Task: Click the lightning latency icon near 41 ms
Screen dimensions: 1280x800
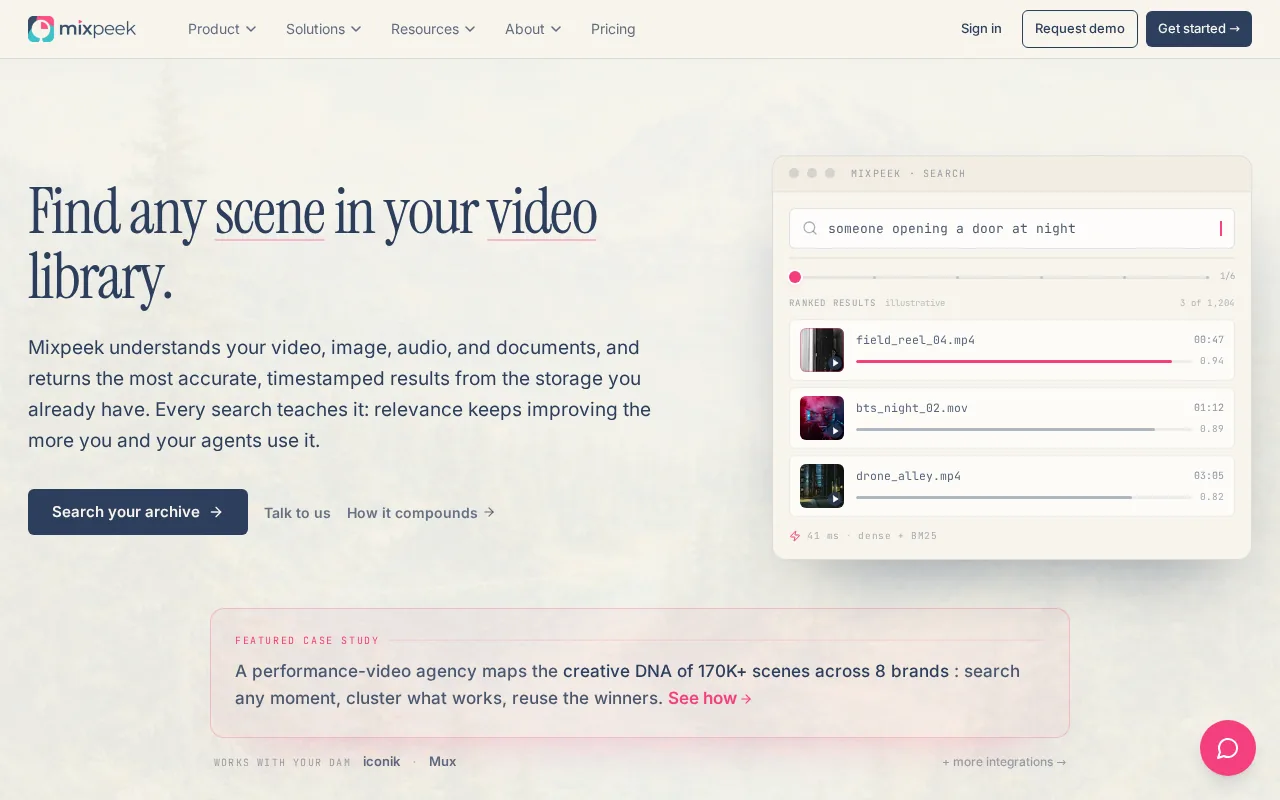Action: tap(795, 536)
